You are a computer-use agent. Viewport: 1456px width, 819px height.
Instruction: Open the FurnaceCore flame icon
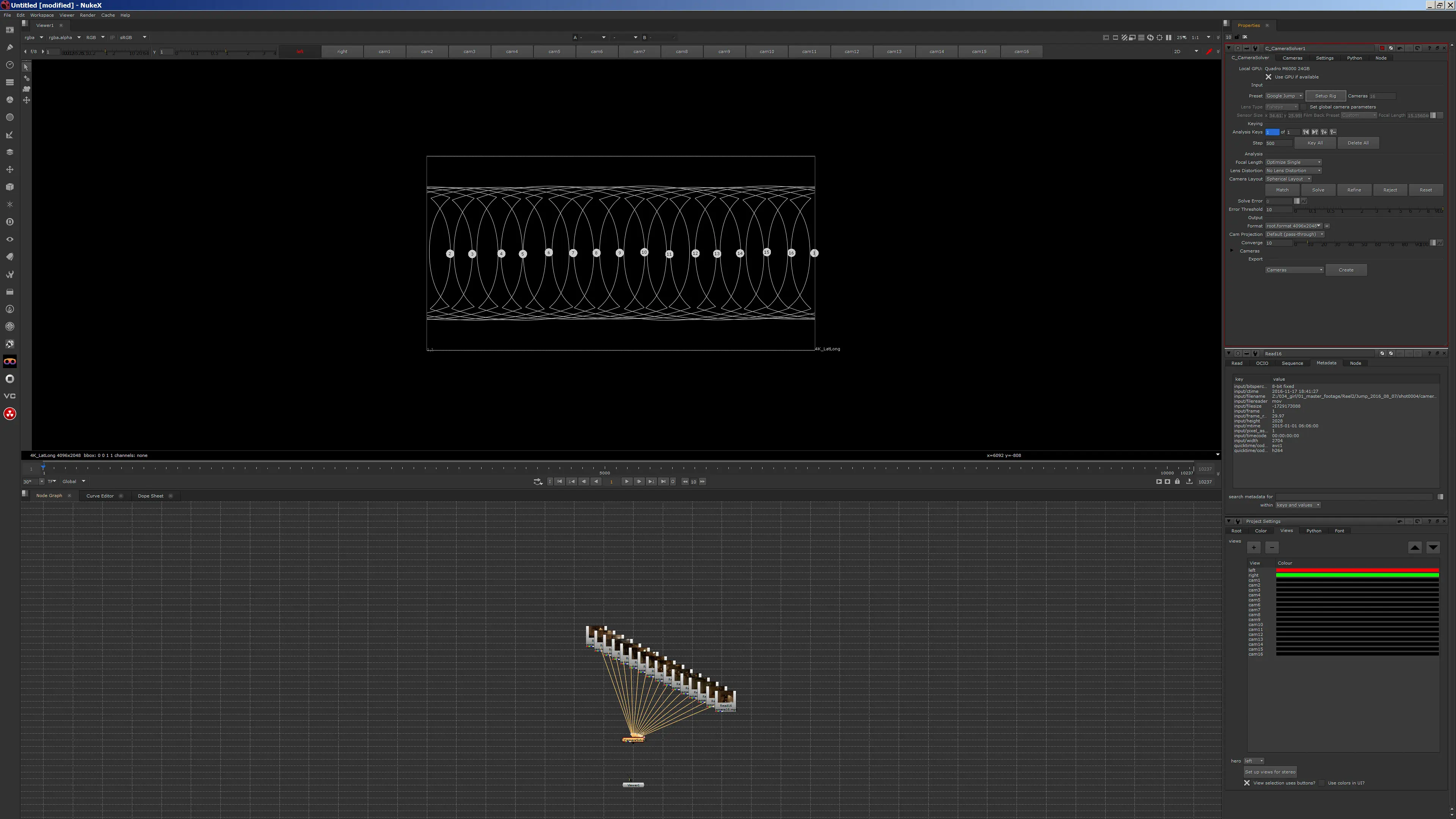click(9, 309)
